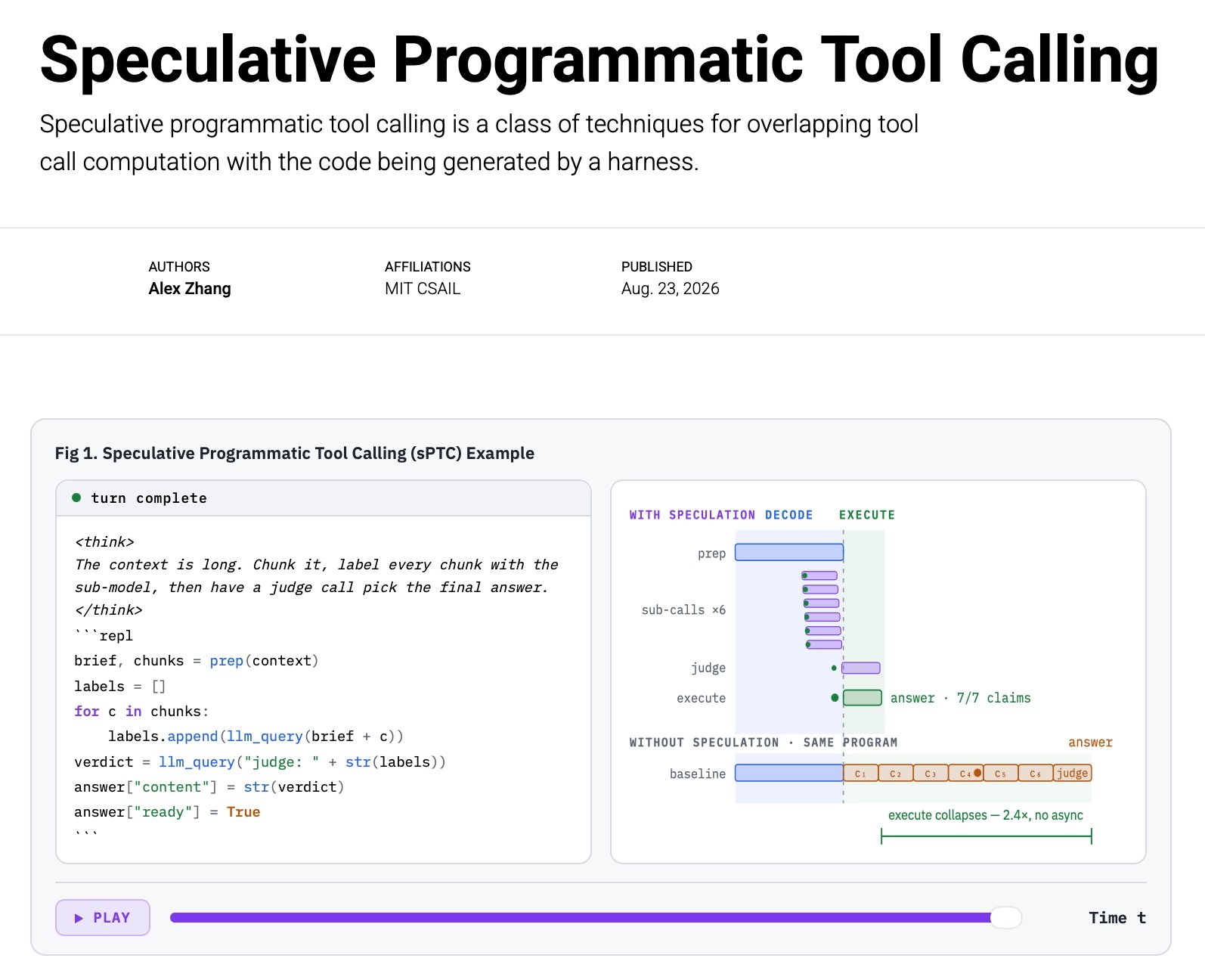Click the C4 segment in the baseline row
1205x980 pixels.
click(965, 773)
